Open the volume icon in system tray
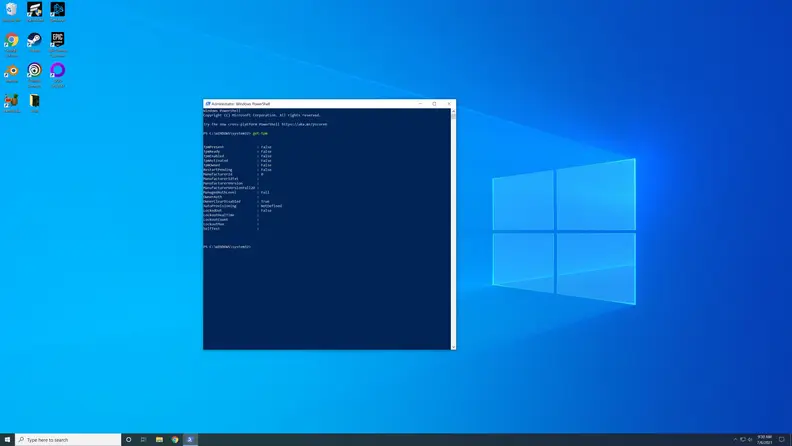792x446 pixels. (x=750, y=439)
